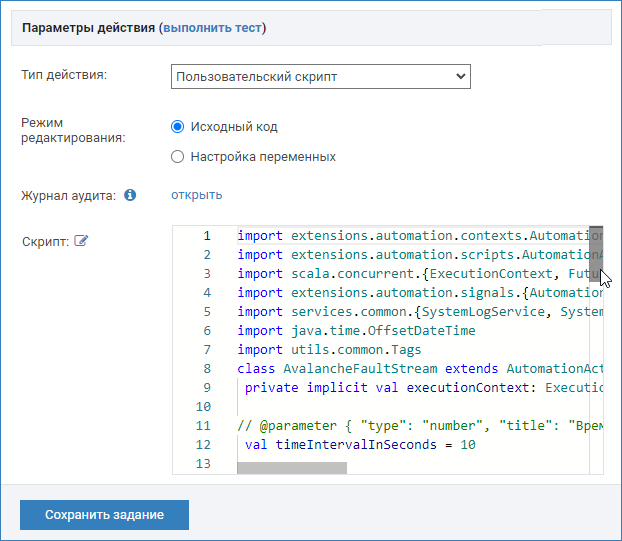
Task: Select the Исходный код radio button
Action: click(x=178, y=127)
